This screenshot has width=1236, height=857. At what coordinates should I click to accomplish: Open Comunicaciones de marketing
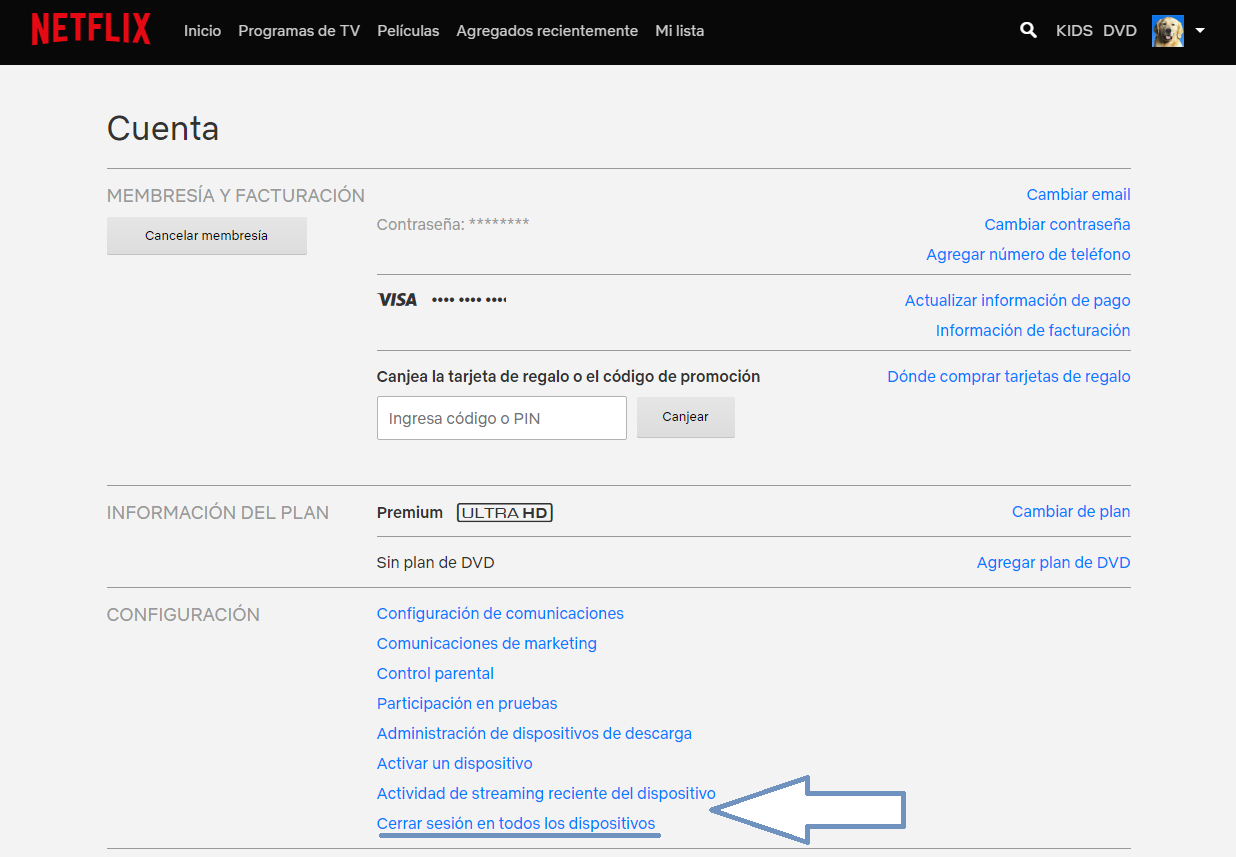click(x=487, y=644)
